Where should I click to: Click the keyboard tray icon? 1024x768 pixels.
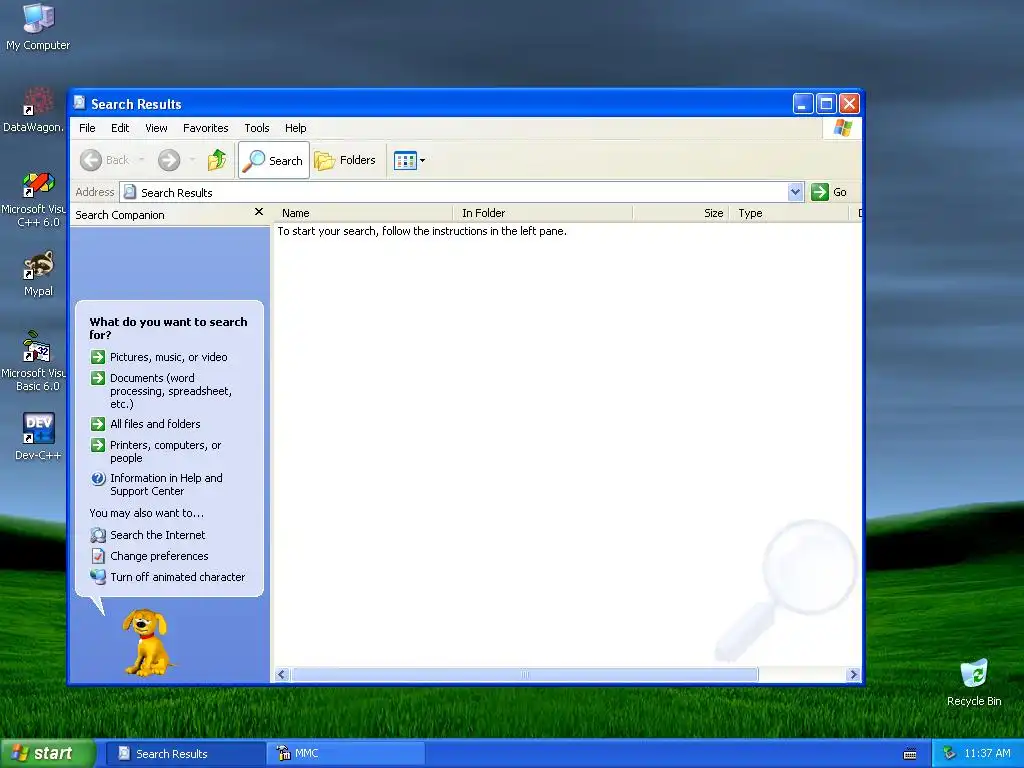click(910, 754)
